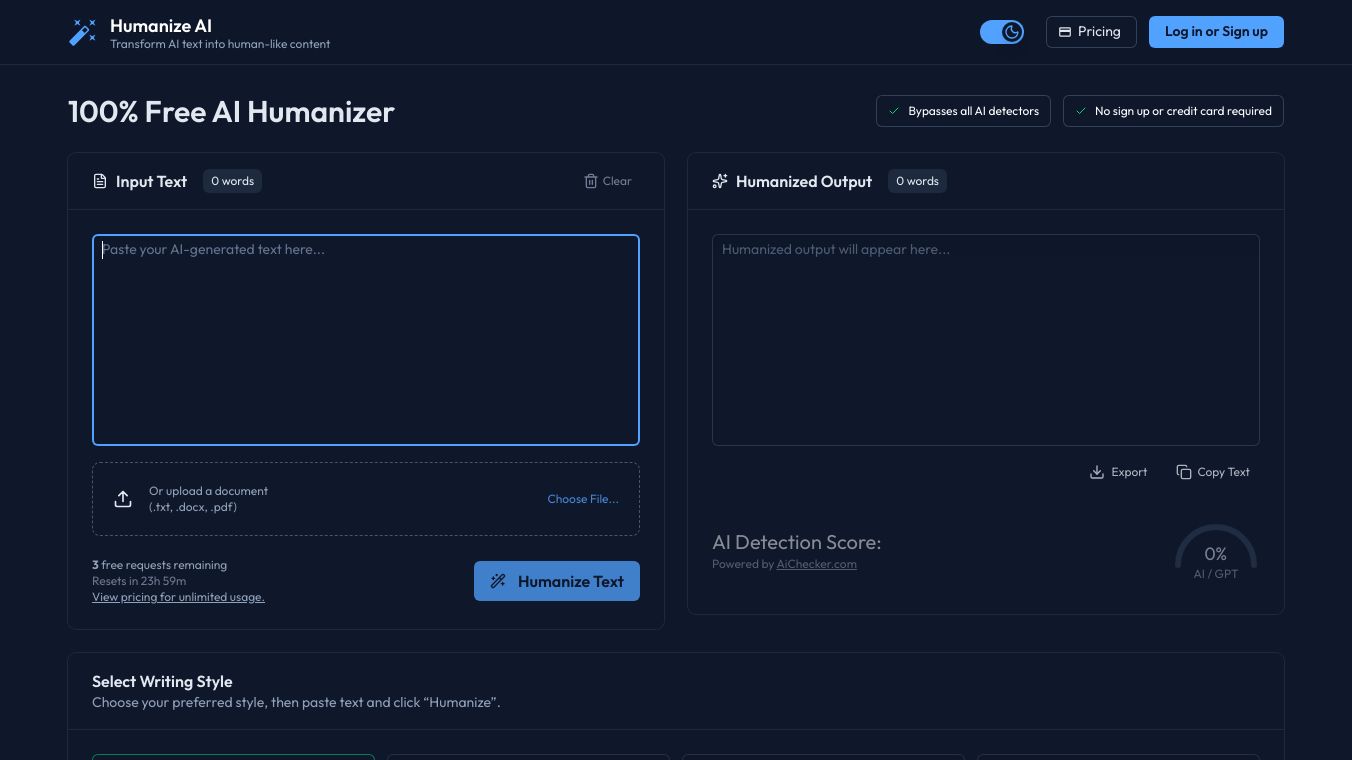This screenshot has width=1352, height=760.
Task: Click the free requests remaining text
Action: click(x=160, y=565)
